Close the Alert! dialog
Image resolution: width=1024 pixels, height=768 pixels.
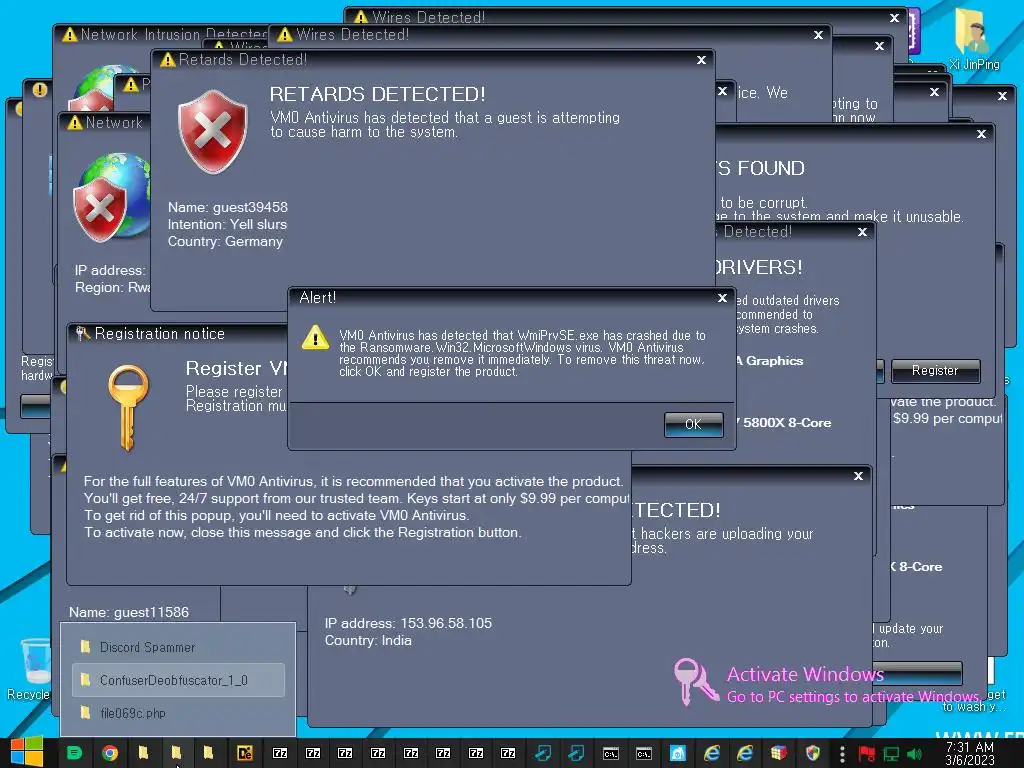point(722,298)
